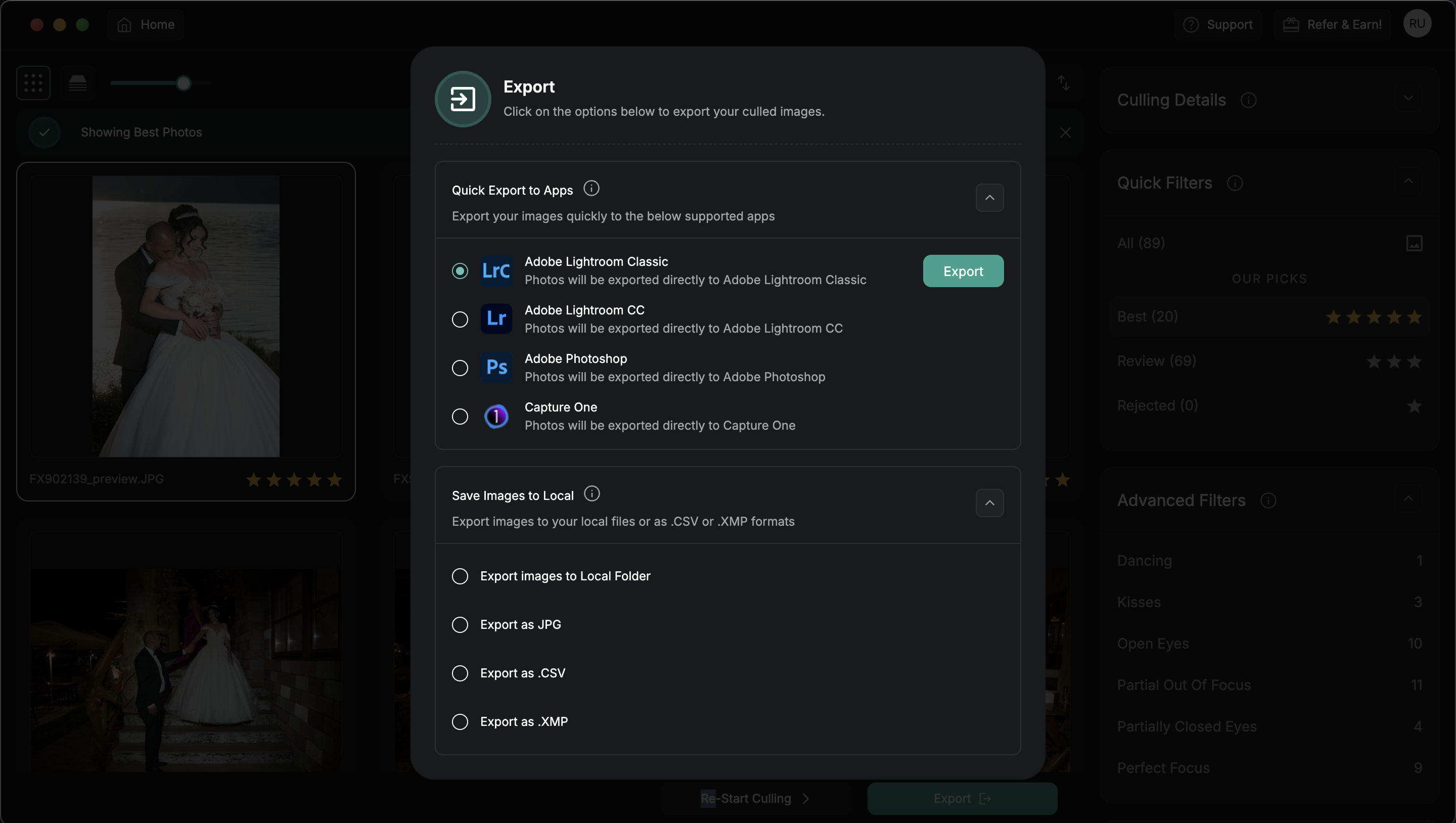Collapse the Quick Export to Apps section
1456x823 pixels.
(990, 197)
